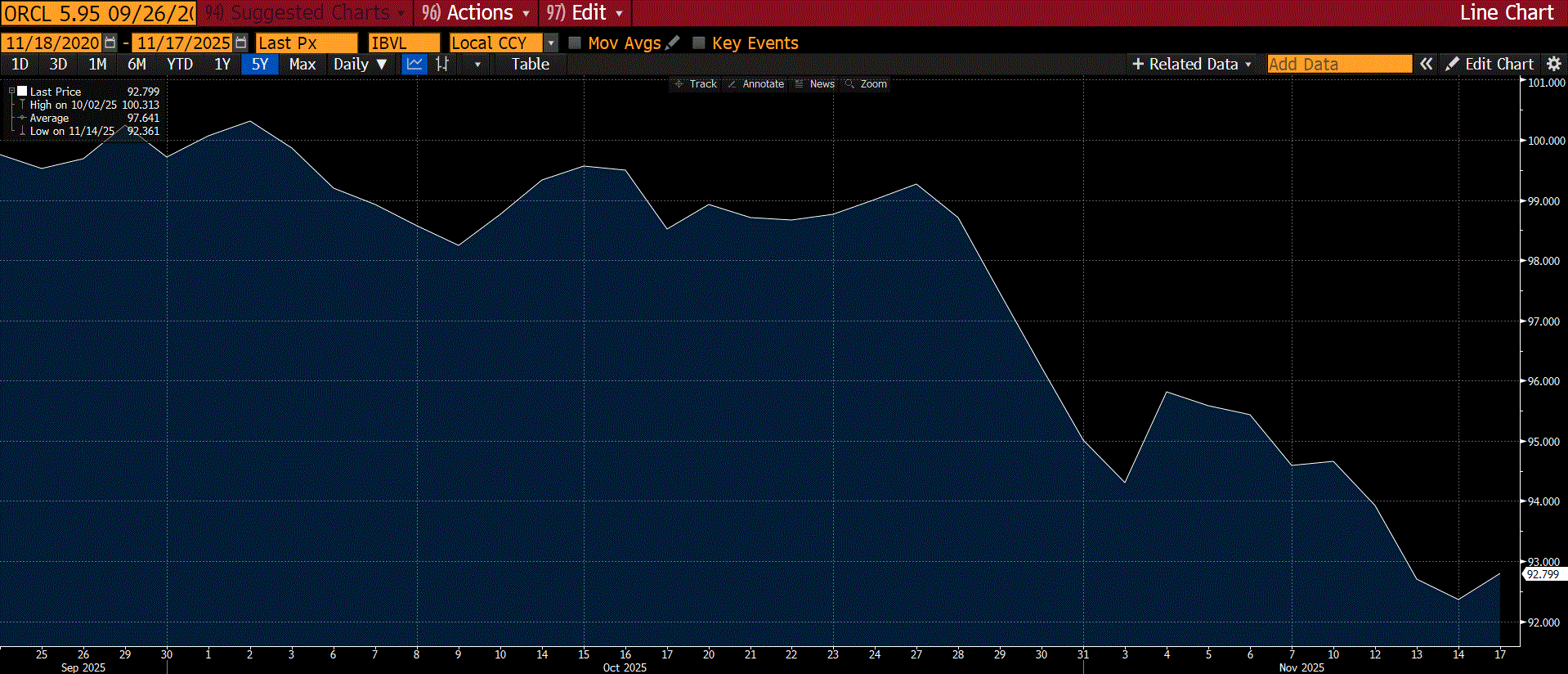Image resolution: width=1568 pixels, height=674 pixels.
Task: Open the start date calendar picker
Action: (110, 43)
